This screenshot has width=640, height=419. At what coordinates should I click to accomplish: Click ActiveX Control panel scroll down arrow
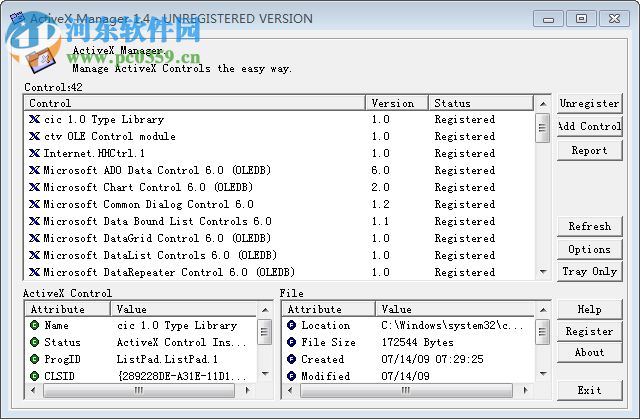[x=265, y=374]
